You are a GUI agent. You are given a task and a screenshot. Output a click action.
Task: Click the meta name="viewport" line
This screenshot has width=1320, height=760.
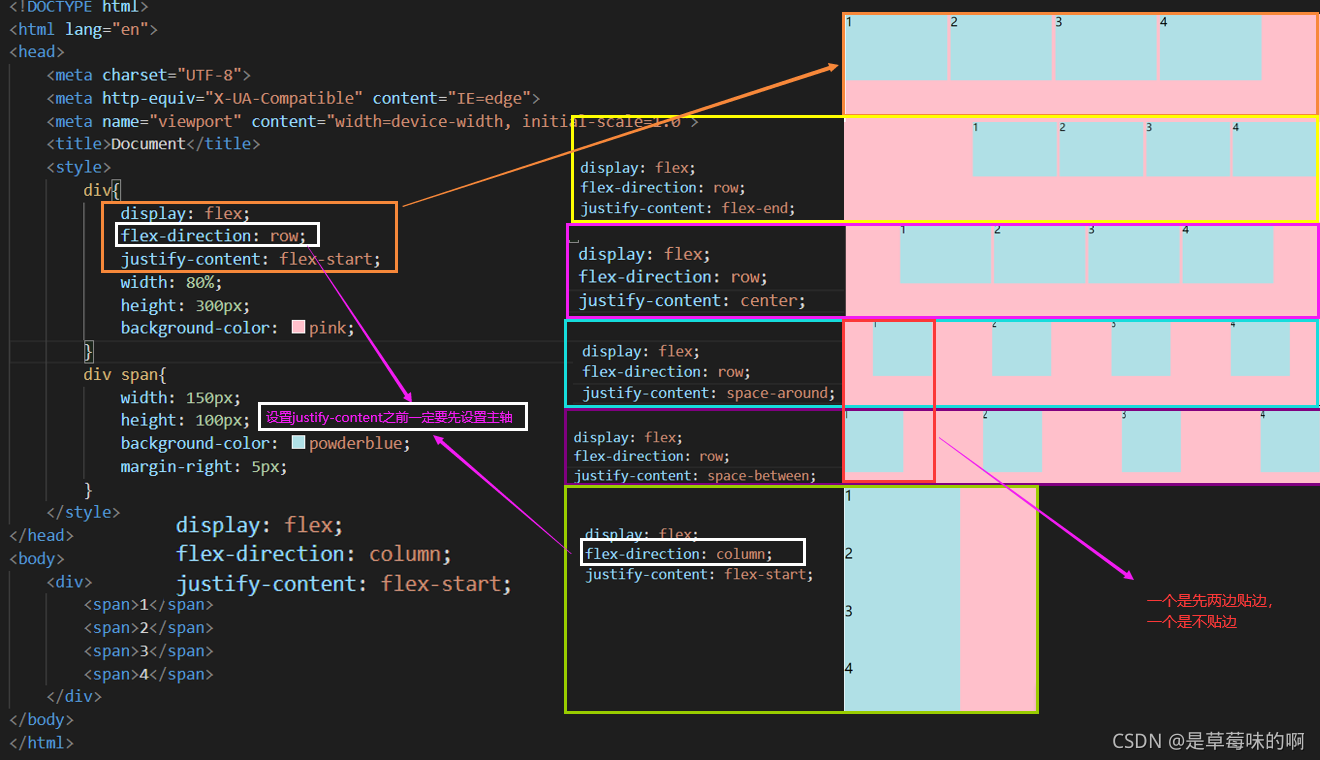click(x=372, y=121)
